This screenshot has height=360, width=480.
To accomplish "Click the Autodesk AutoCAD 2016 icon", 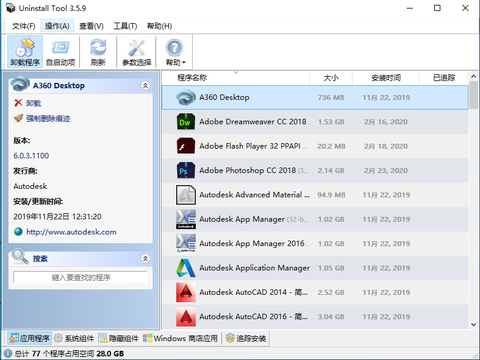I will tap(186, 317).
